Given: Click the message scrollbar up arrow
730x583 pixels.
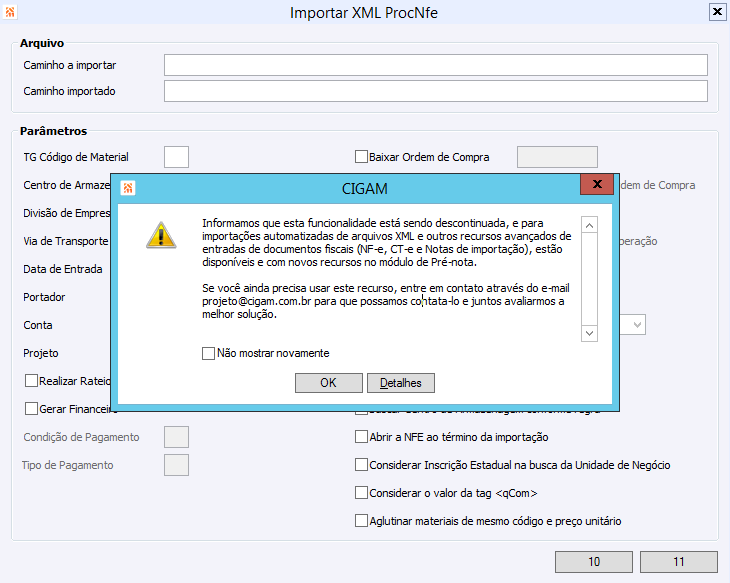Looking at the screenshot, I should pos(589,226).
